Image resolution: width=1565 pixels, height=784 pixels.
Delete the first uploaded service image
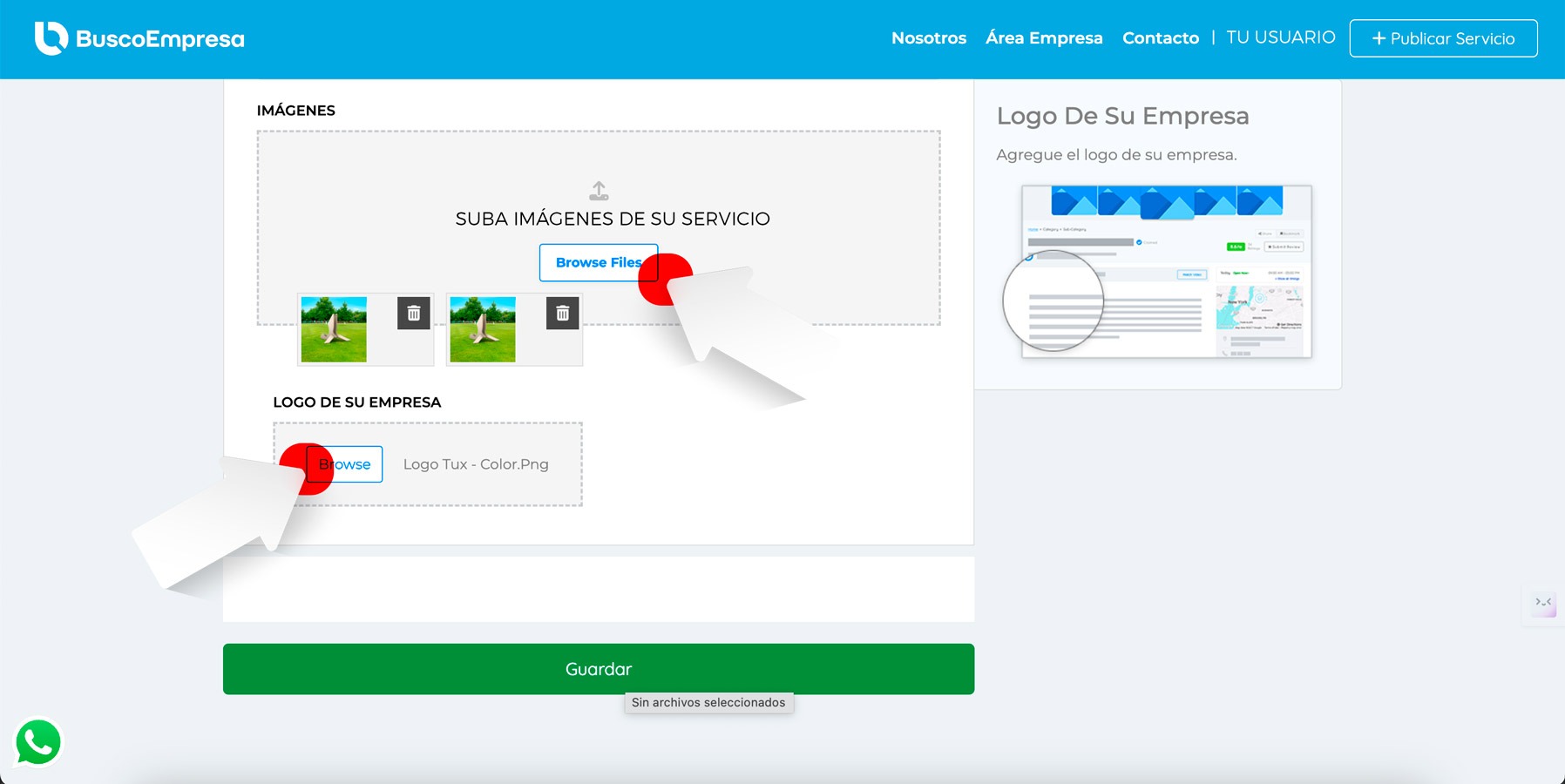point(414,313)
